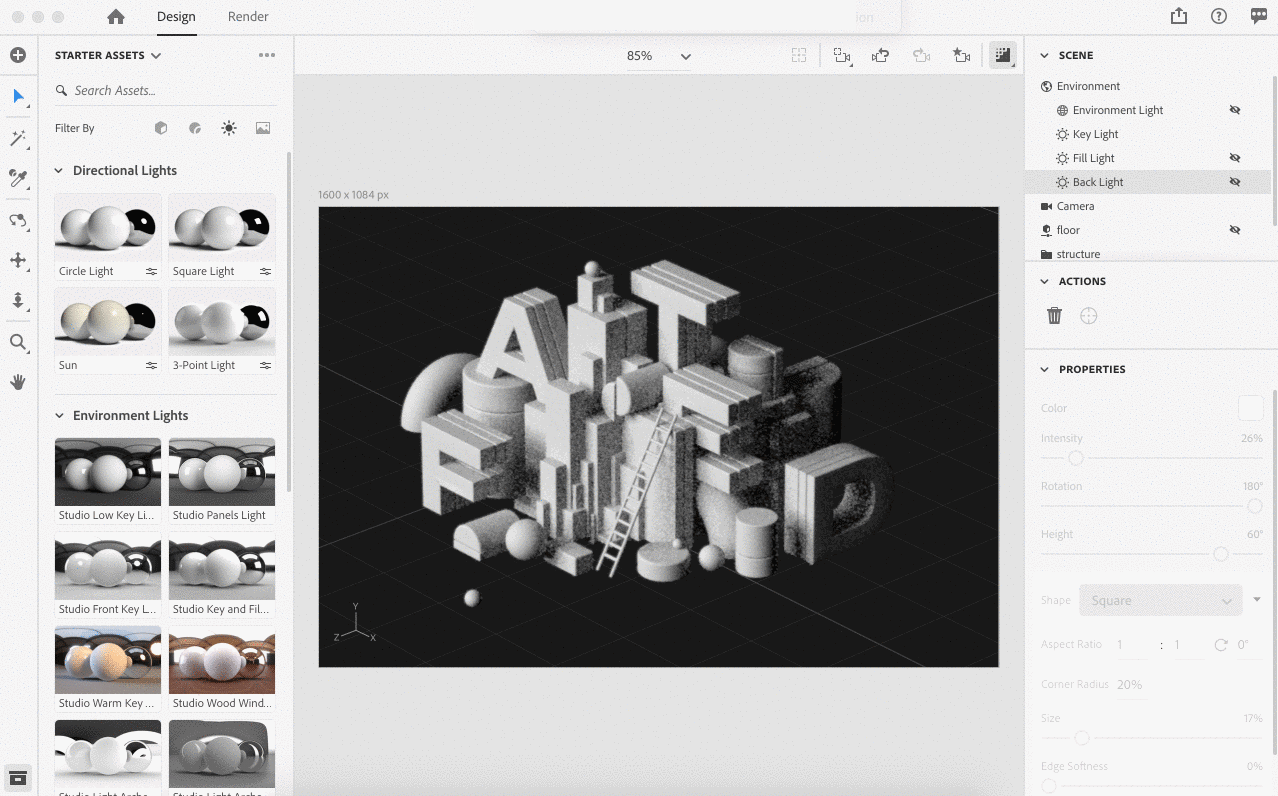Click the Delete trash icon
Screen dimensions: 1278x796
[1054, 316]
